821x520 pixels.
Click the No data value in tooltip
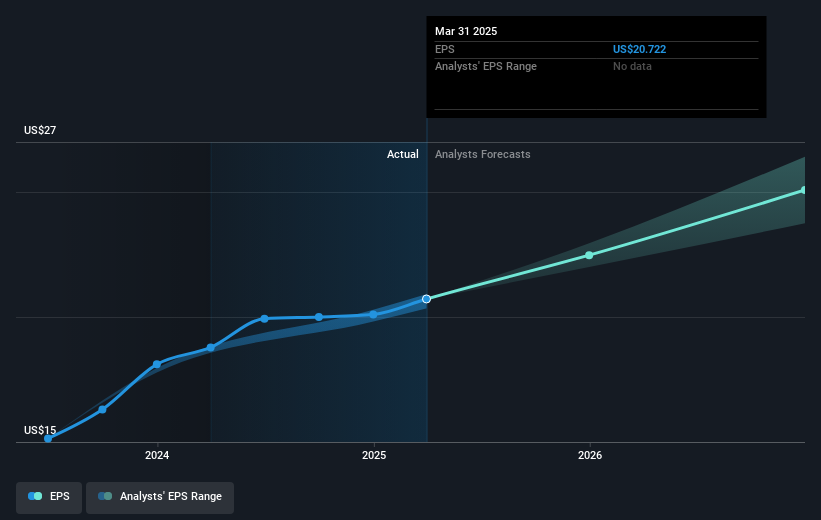633,67
